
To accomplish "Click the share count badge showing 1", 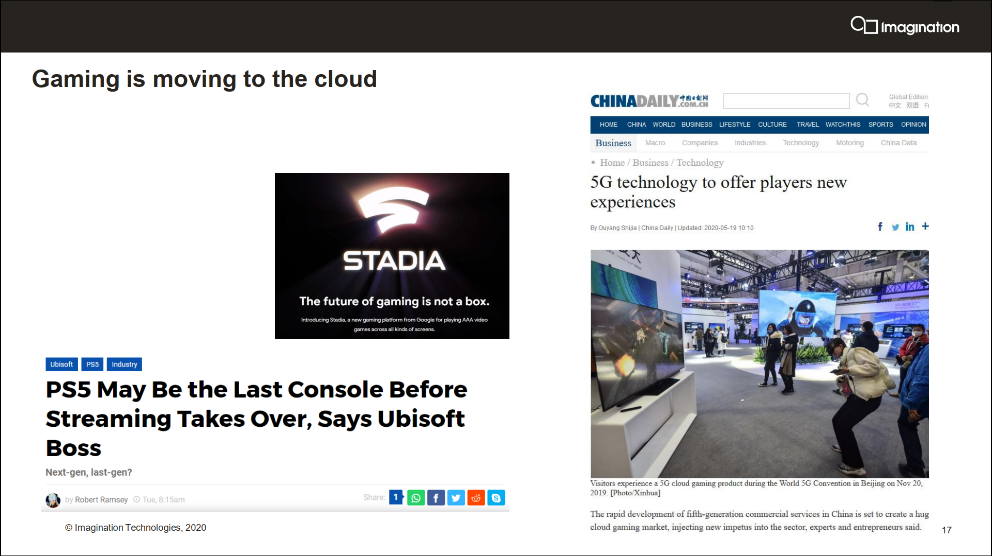I will coord(396,497).
